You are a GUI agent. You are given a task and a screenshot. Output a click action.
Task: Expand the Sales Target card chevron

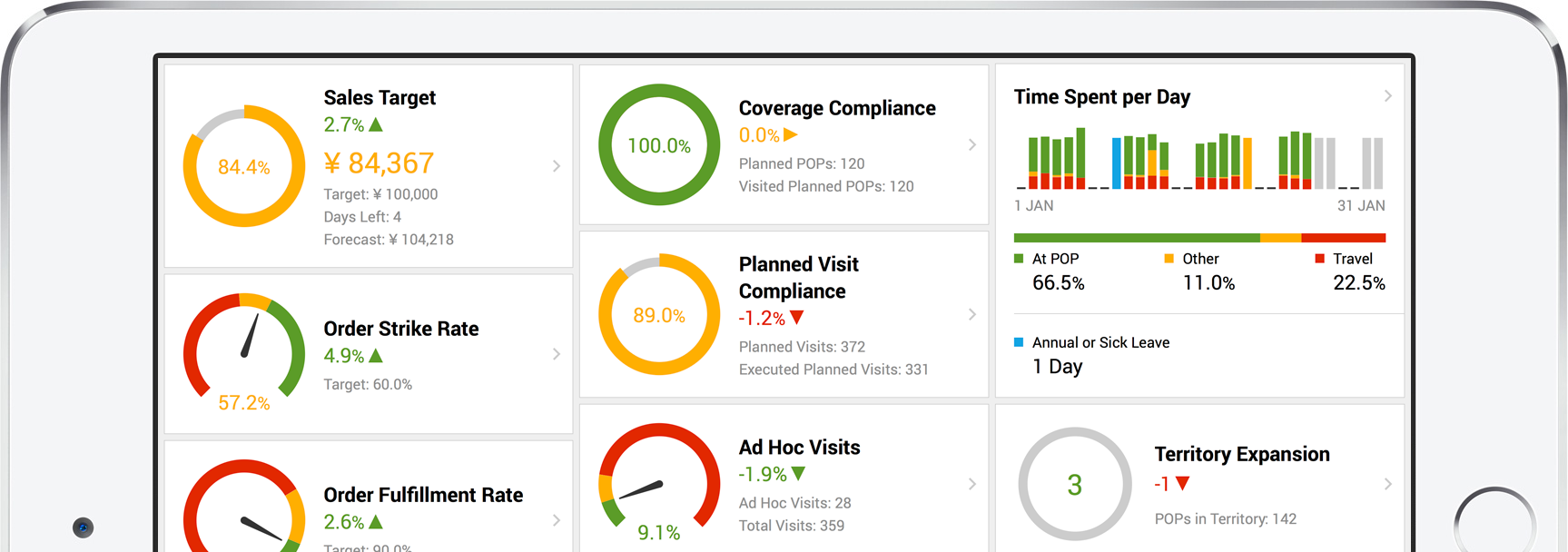557,166
